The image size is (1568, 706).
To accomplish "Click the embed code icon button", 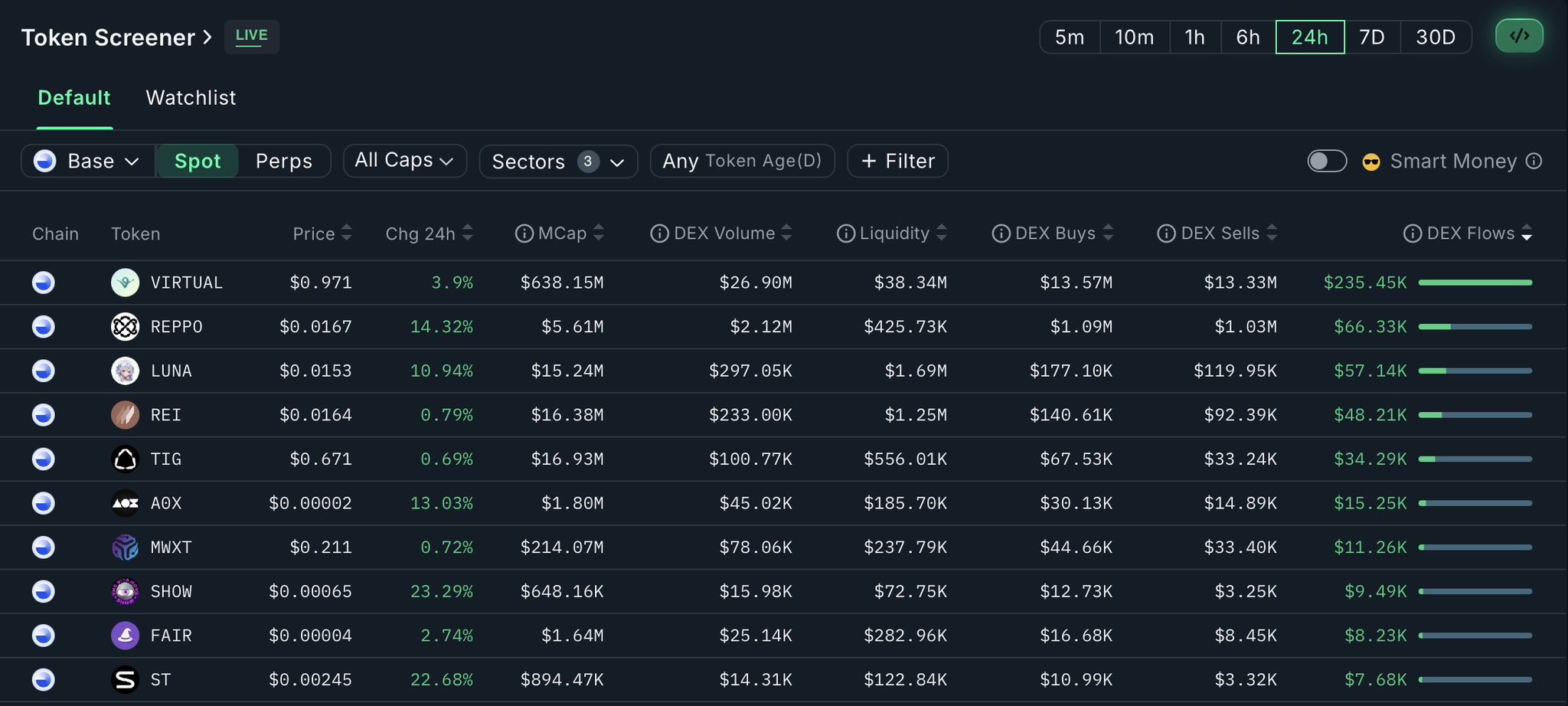I will point(1519,36).
